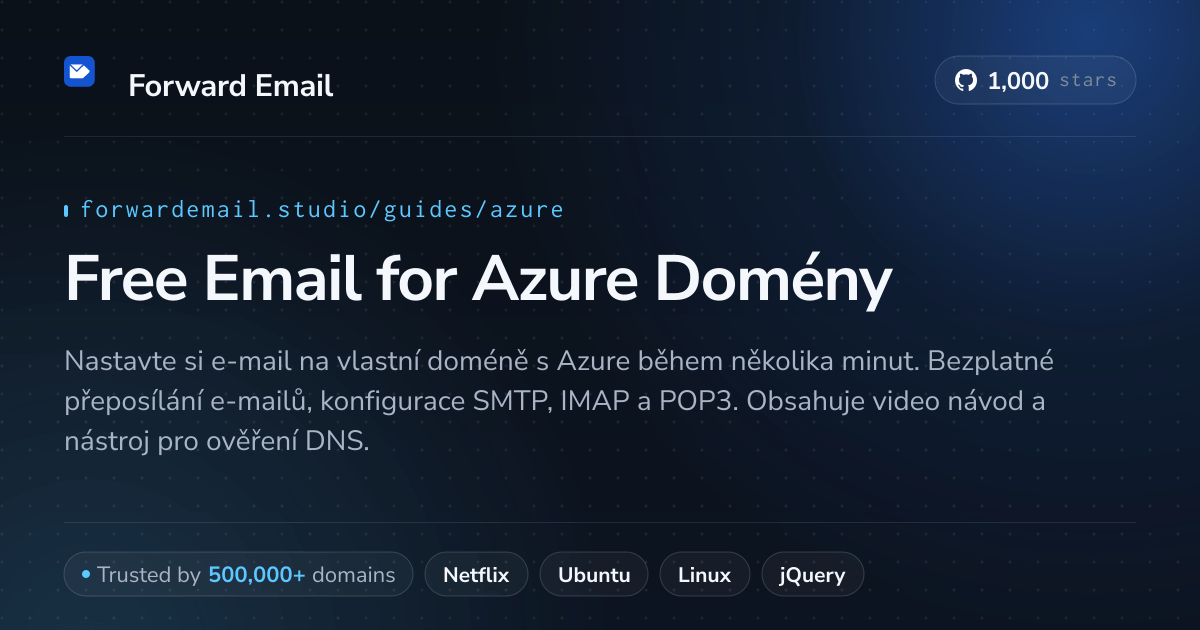The width and height of the screenshot is (1200, 630).
Task: Open the 1,000 stars GitHub badge
Action: (x=1035, y=81)
